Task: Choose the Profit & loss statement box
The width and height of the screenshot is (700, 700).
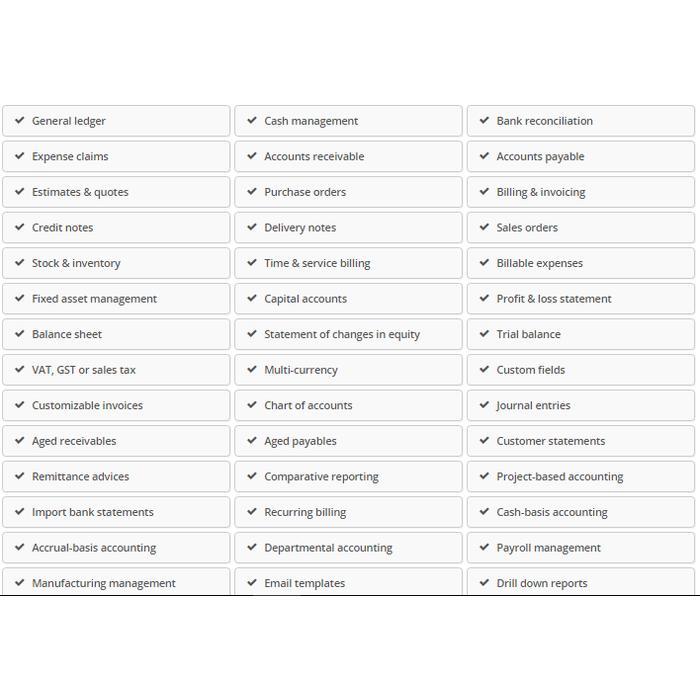Action: tap(581, 299)
